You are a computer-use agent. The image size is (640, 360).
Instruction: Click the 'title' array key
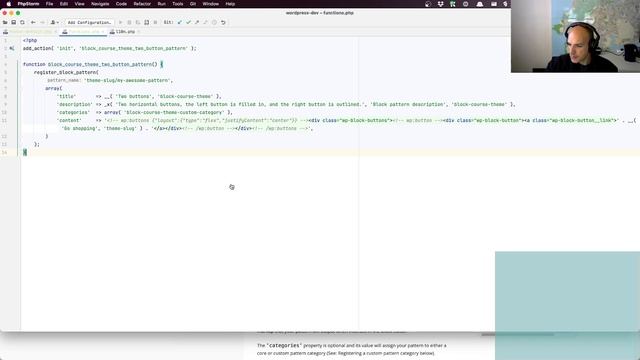(66, 96)
